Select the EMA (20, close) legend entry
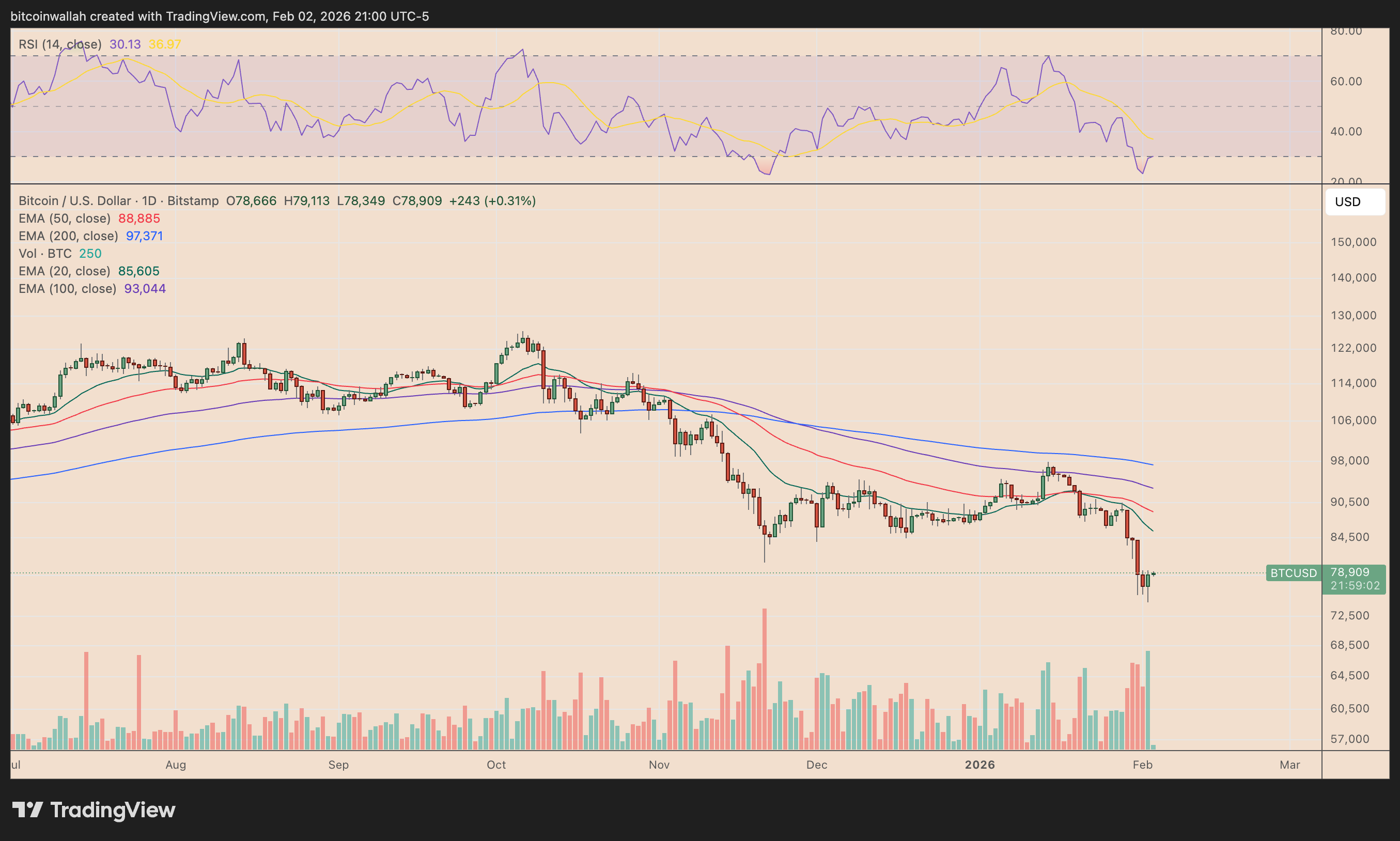 [x=65, y=271]
